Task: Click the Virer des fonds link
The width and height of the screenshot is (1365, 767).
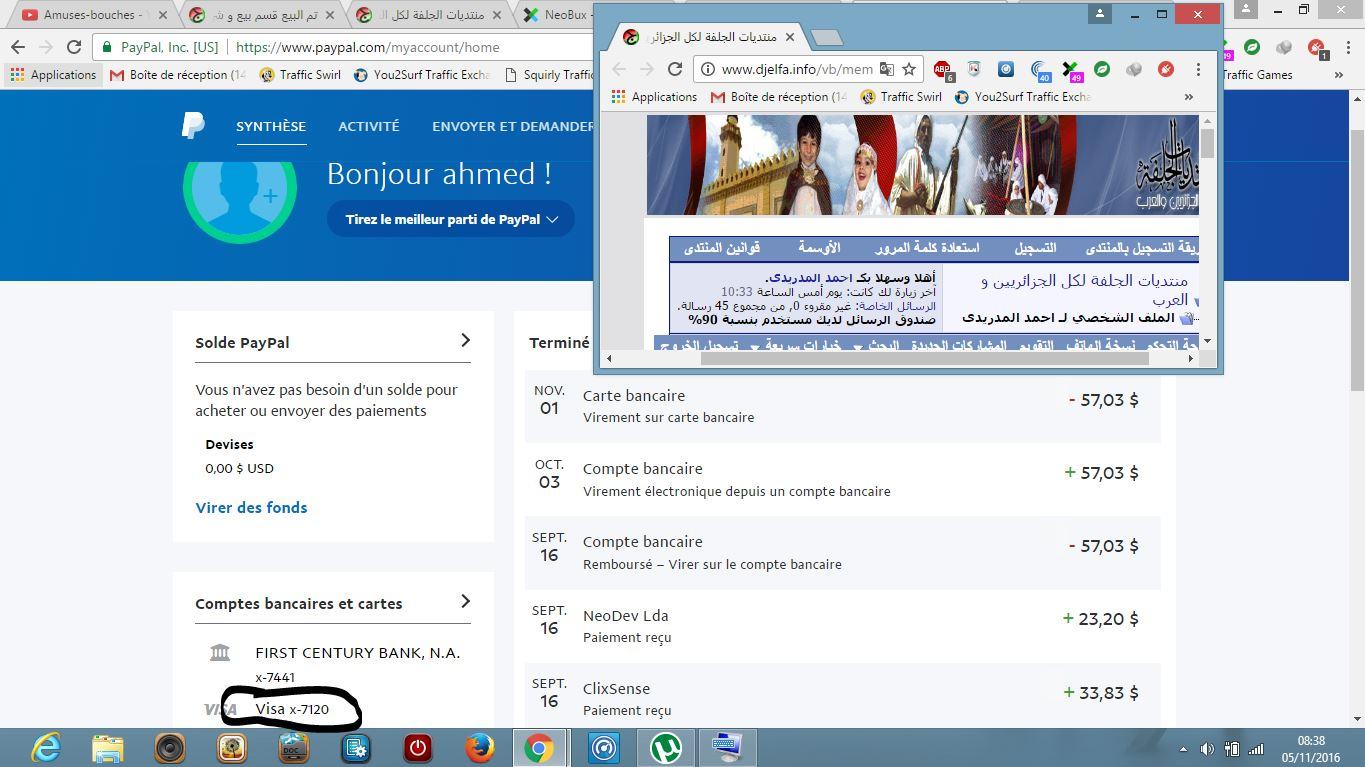Action: coord(251,507)
